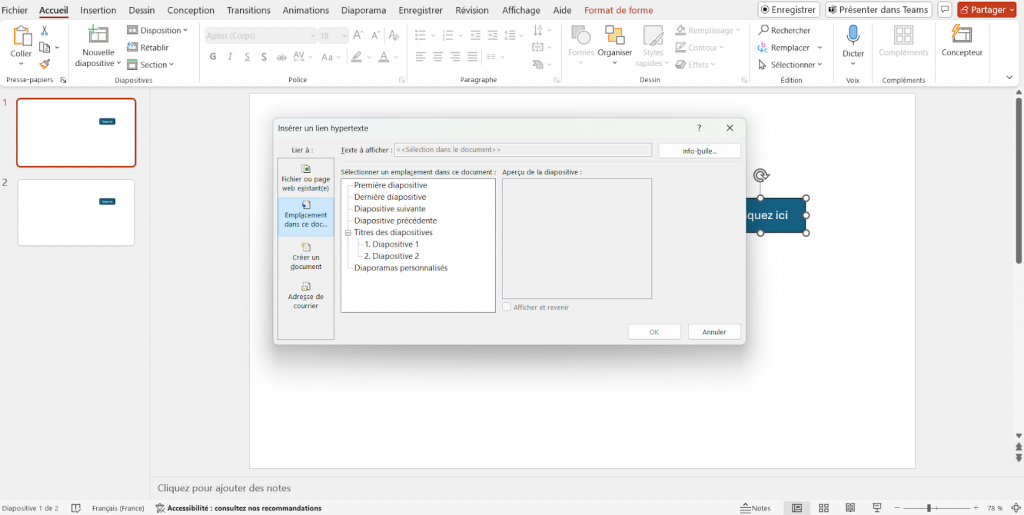
Task: Open the font name Aptos combo box
Action: pos(261,36)
